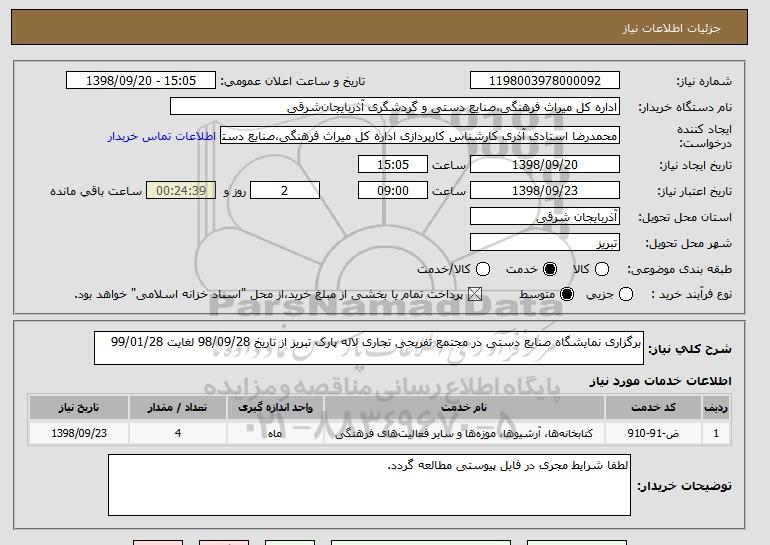Click service code cell ض-91-910
This screenshot has height=545, width=770.
(x=653, y=433)
